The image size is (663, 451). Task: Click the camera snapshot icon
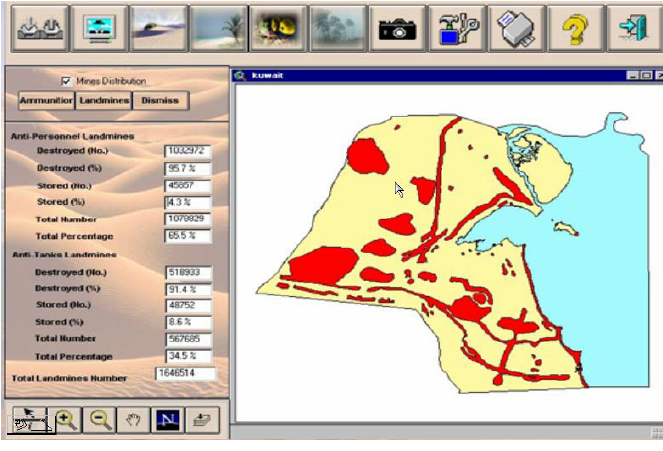coord(397,28)
